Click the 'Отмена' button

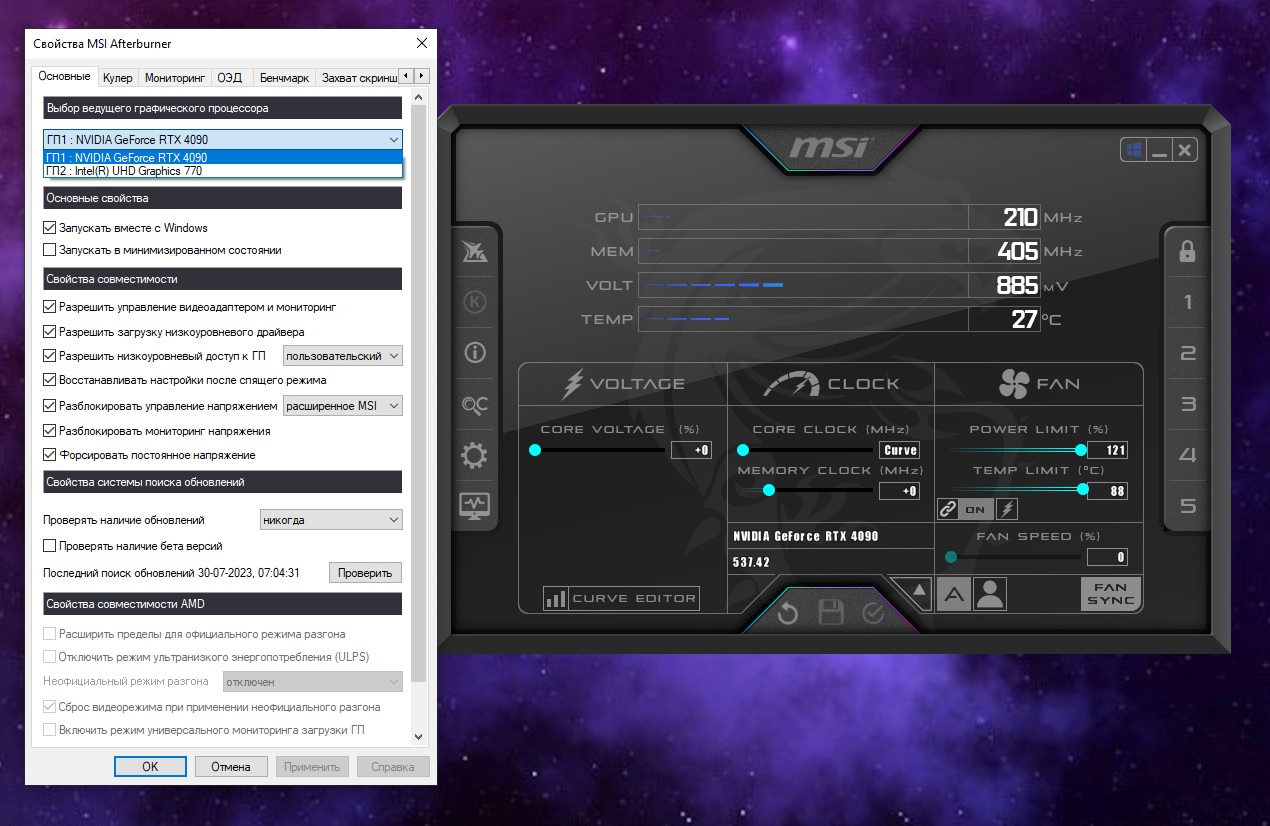pyautogui.click(x=231, y=767)
